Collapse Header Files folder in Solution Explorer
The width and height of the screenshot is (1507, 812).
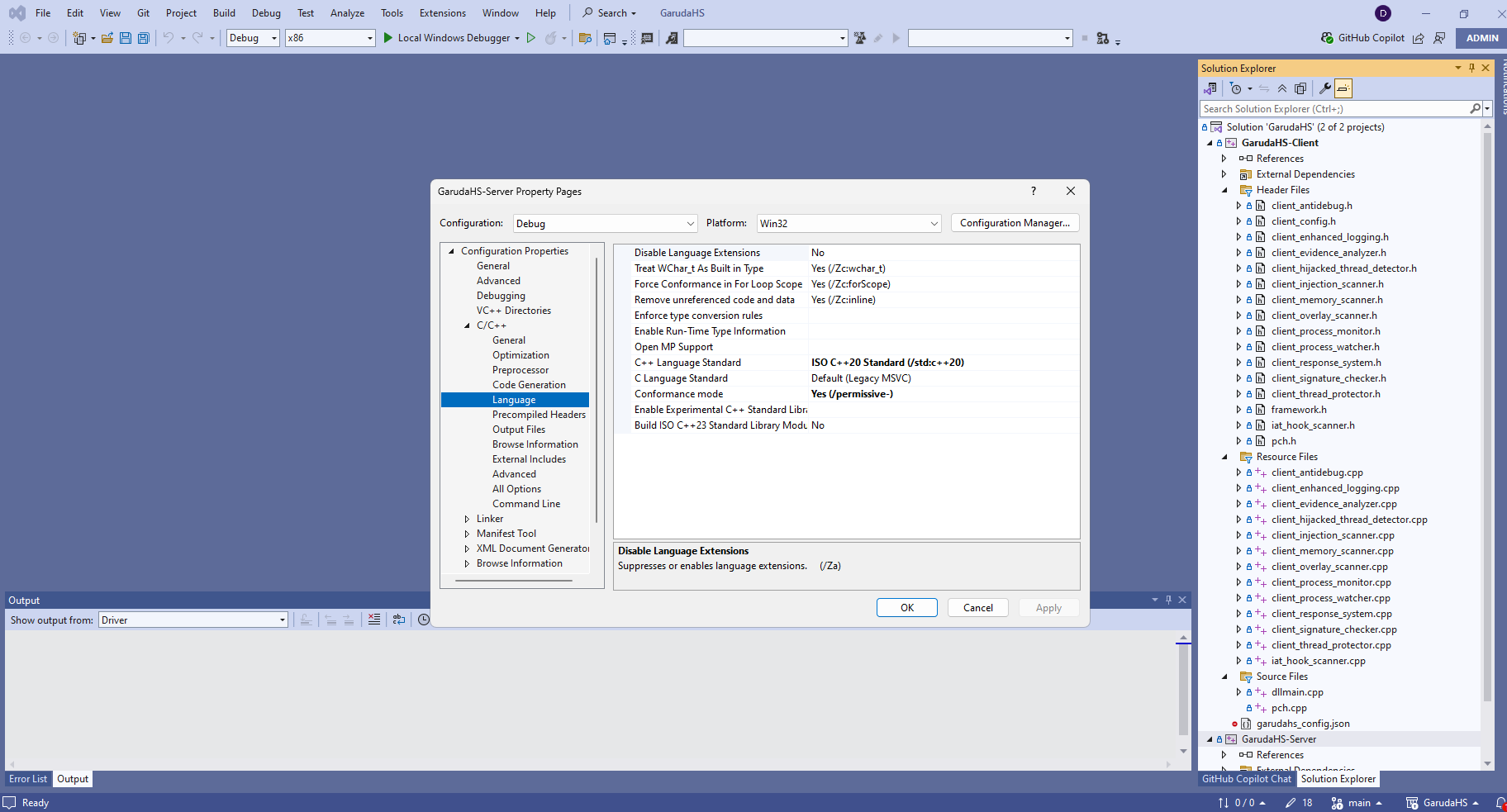tap(1224, 190)
